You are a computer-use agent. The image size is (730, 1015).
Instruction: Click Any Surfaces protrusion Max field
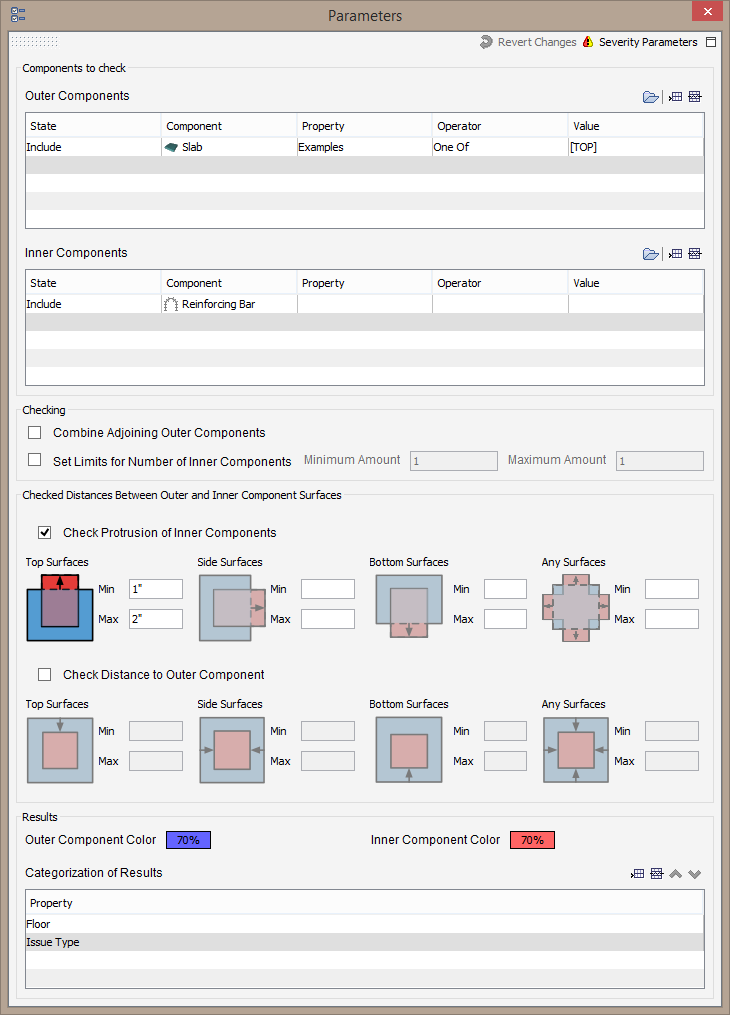click(672, 619)
